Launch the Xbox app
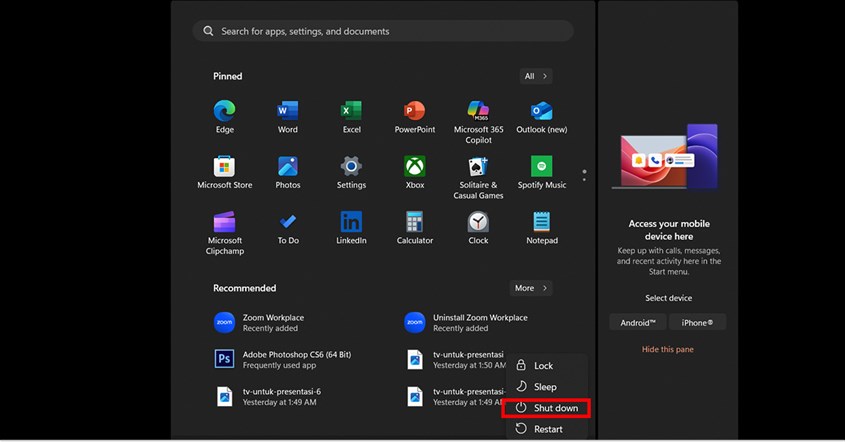845x442 pixels. 414,172
